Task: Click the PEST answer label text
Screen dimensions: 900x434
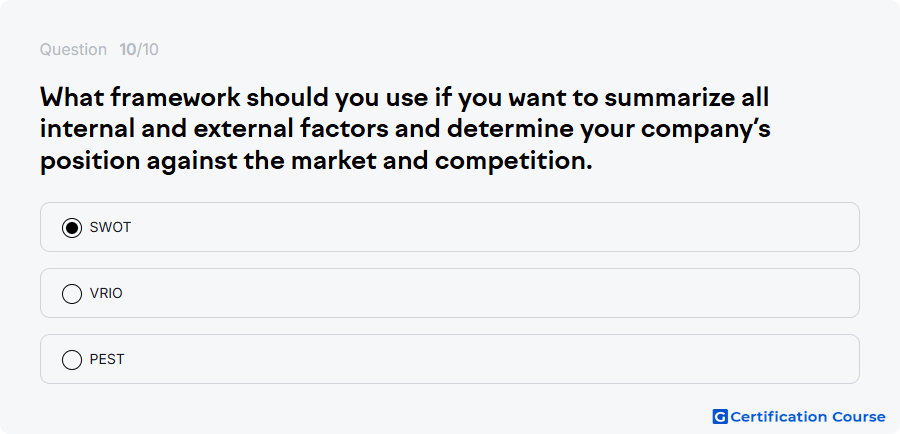Action: tap(107, 359)
